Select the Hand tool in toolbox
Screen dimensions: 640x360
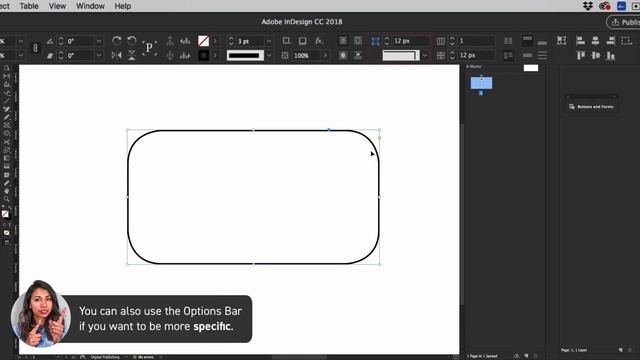[x=7, y=191]
